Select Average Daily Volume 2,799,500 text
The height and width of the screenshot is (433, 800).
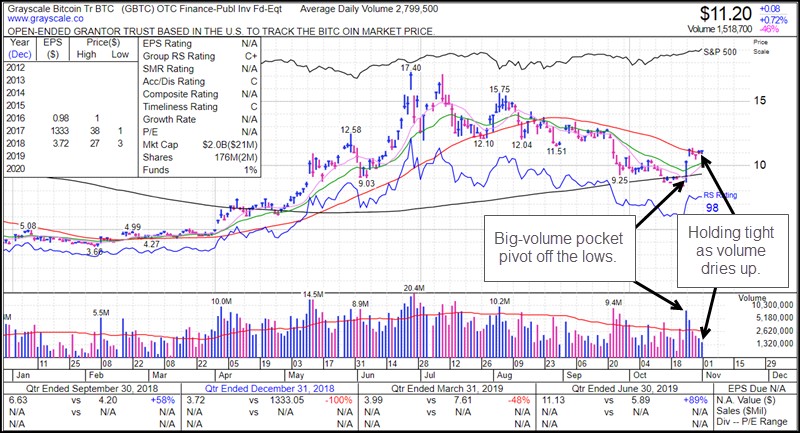tap(369, 9)
